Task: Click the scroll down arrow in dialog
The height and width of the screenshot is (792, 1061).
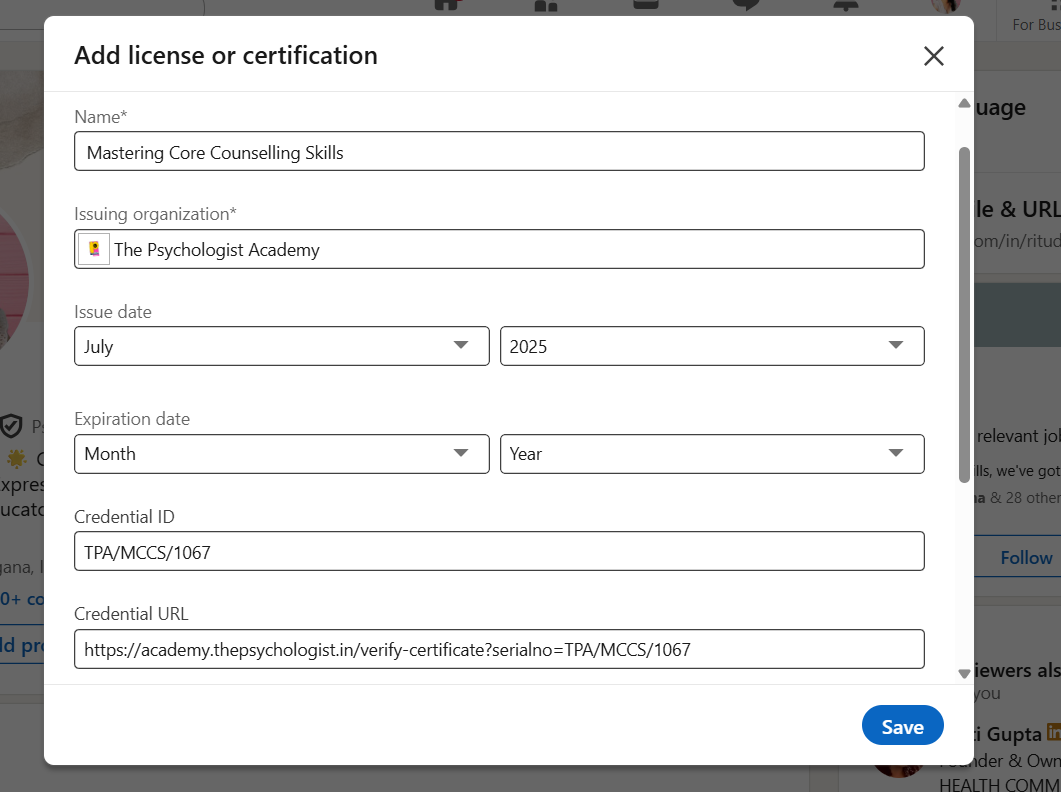Action: tap(964, 674)
